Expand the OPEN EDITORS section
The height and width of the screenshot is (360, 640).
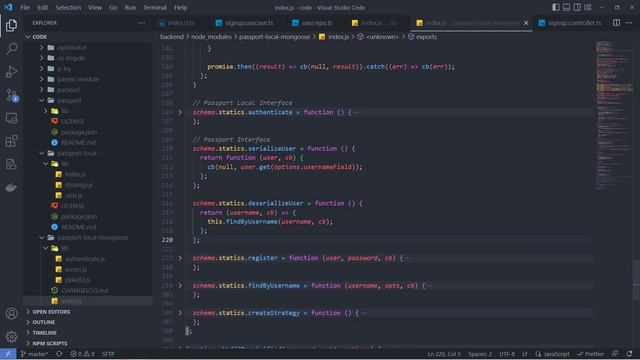pyautogui.click(x=51, y=312)
